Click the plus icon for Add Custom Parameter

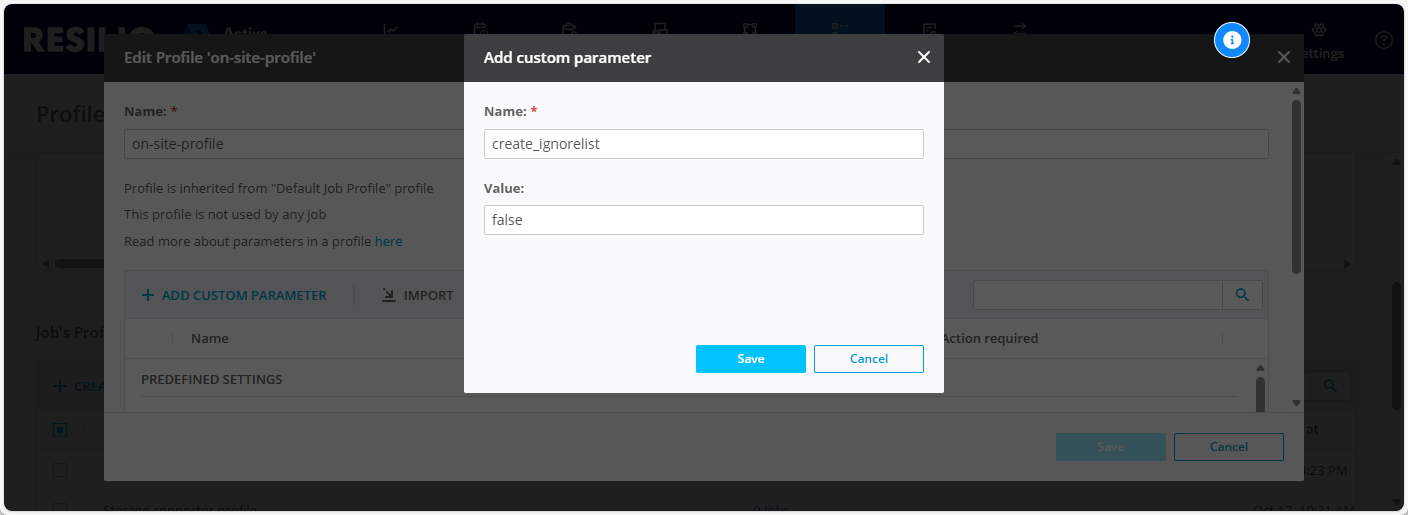(148, 296)
